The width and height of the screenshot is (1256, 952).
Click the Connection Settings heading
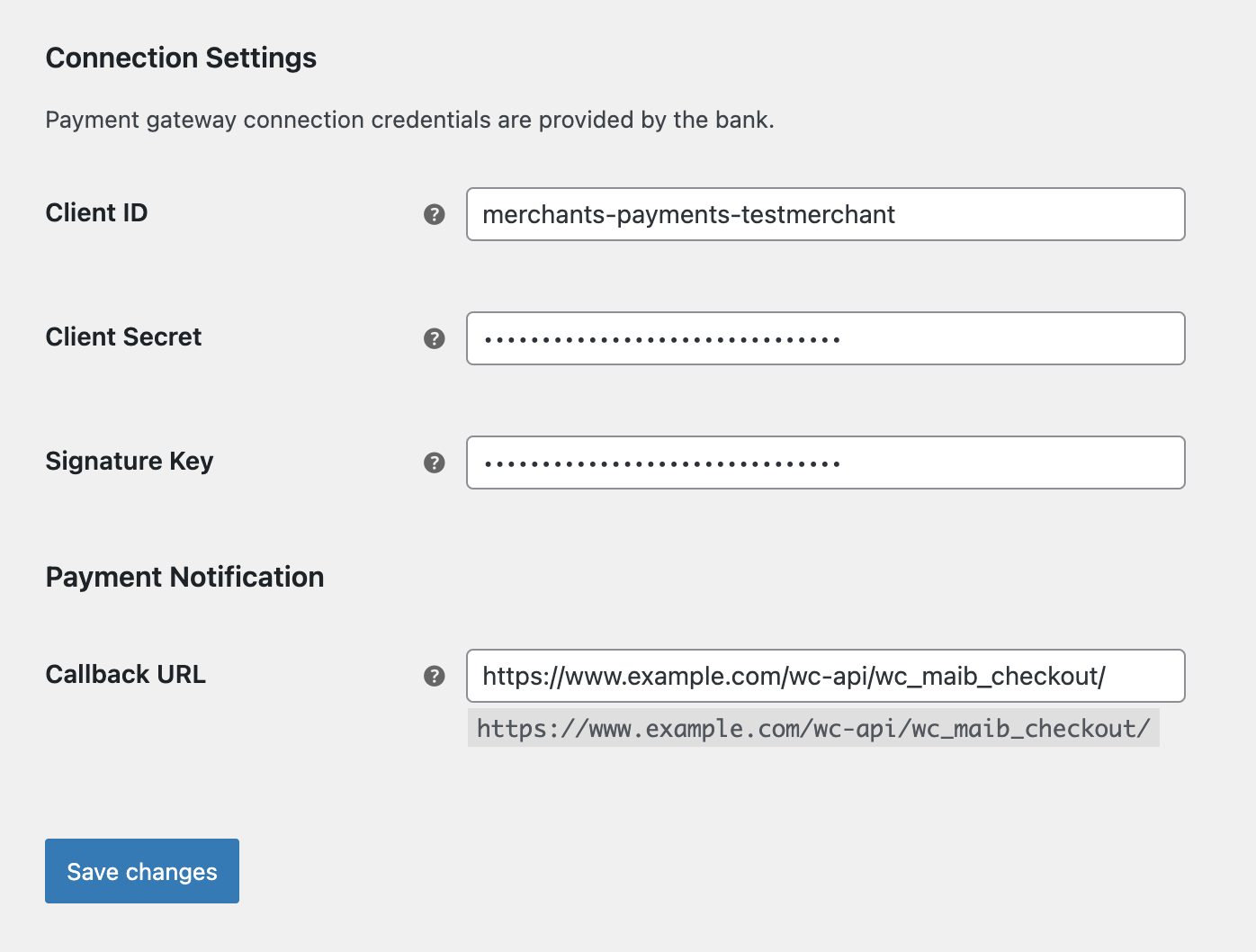coord(181,58)
